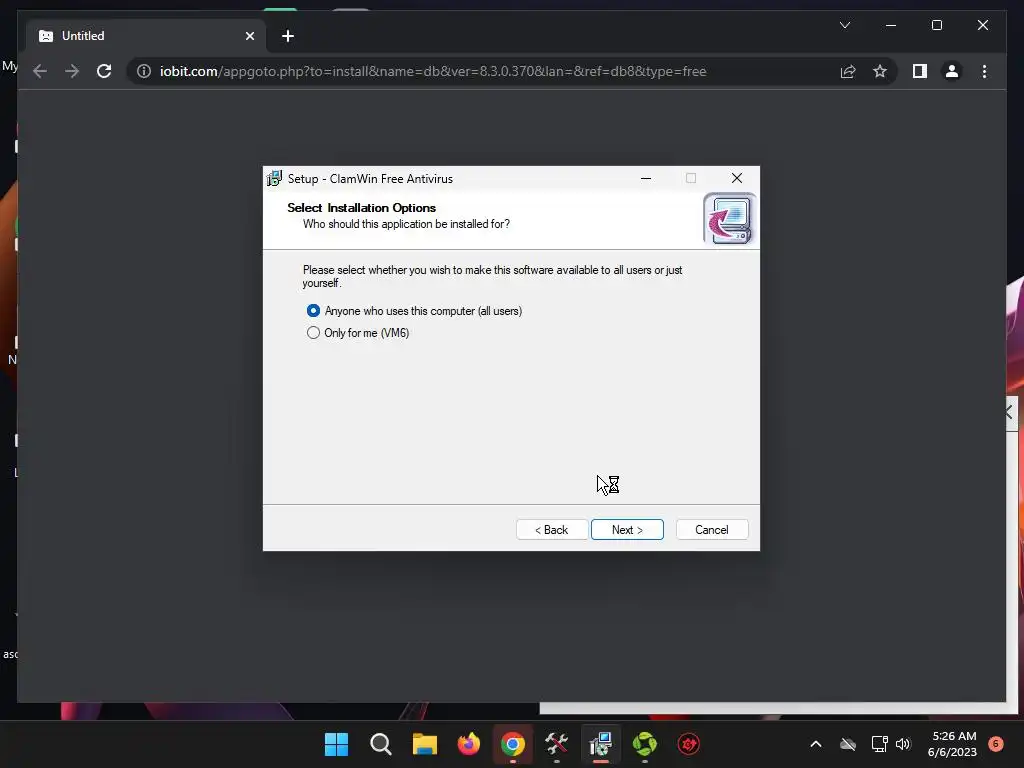This screenshot has width=1024, height=768.
Task: Close the 'Untitled' tab
Action: (x=249, y=36)
